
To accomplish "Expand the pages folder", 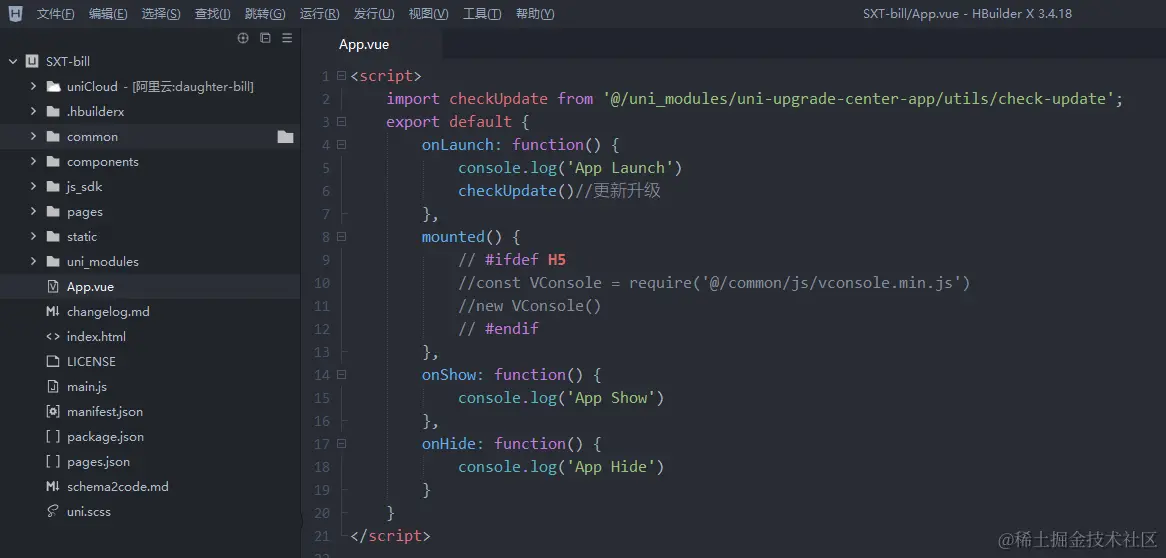I will (x=33, y=211).
